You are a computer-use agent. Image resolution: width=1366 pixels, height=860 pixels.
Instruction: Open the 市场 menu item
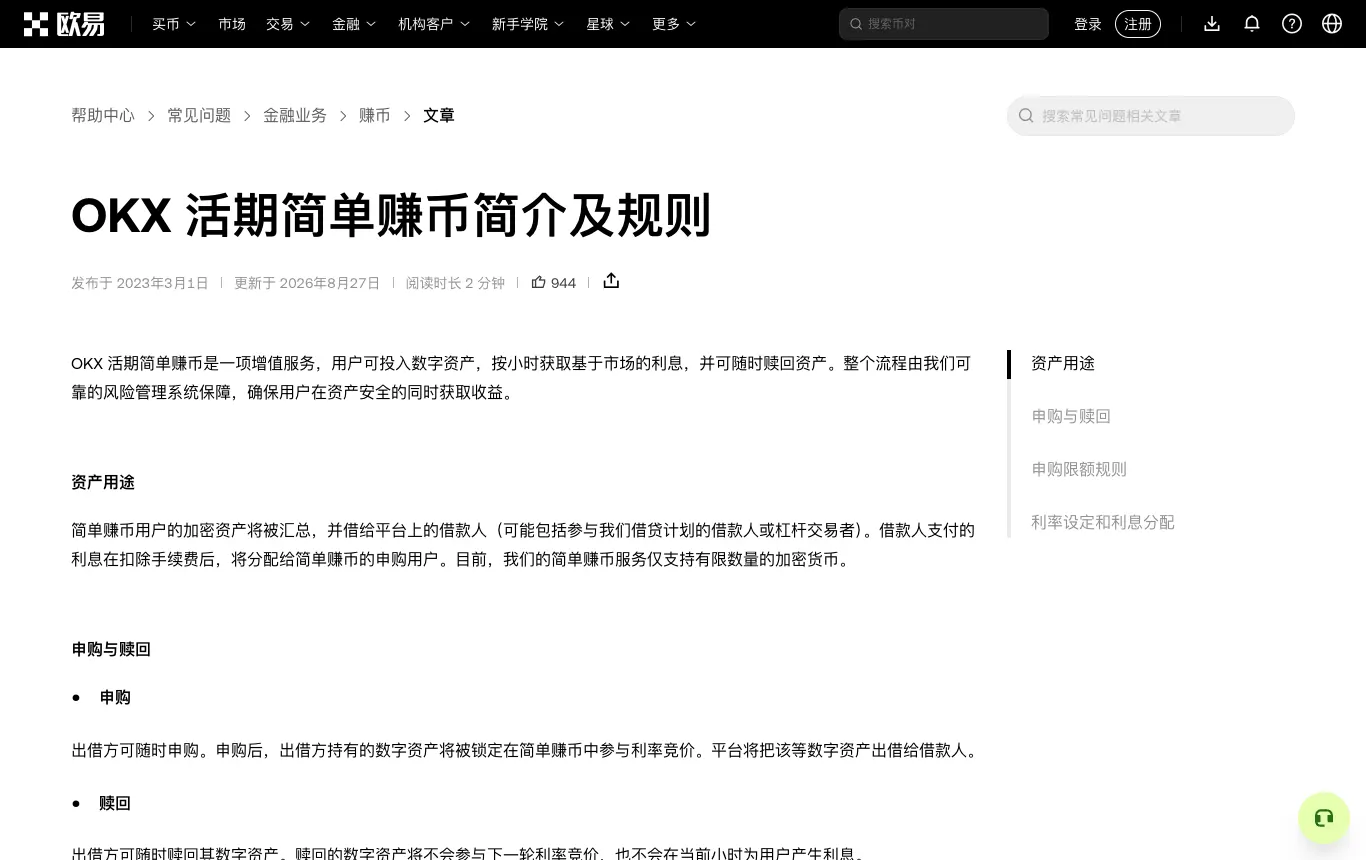click(232, 24)
